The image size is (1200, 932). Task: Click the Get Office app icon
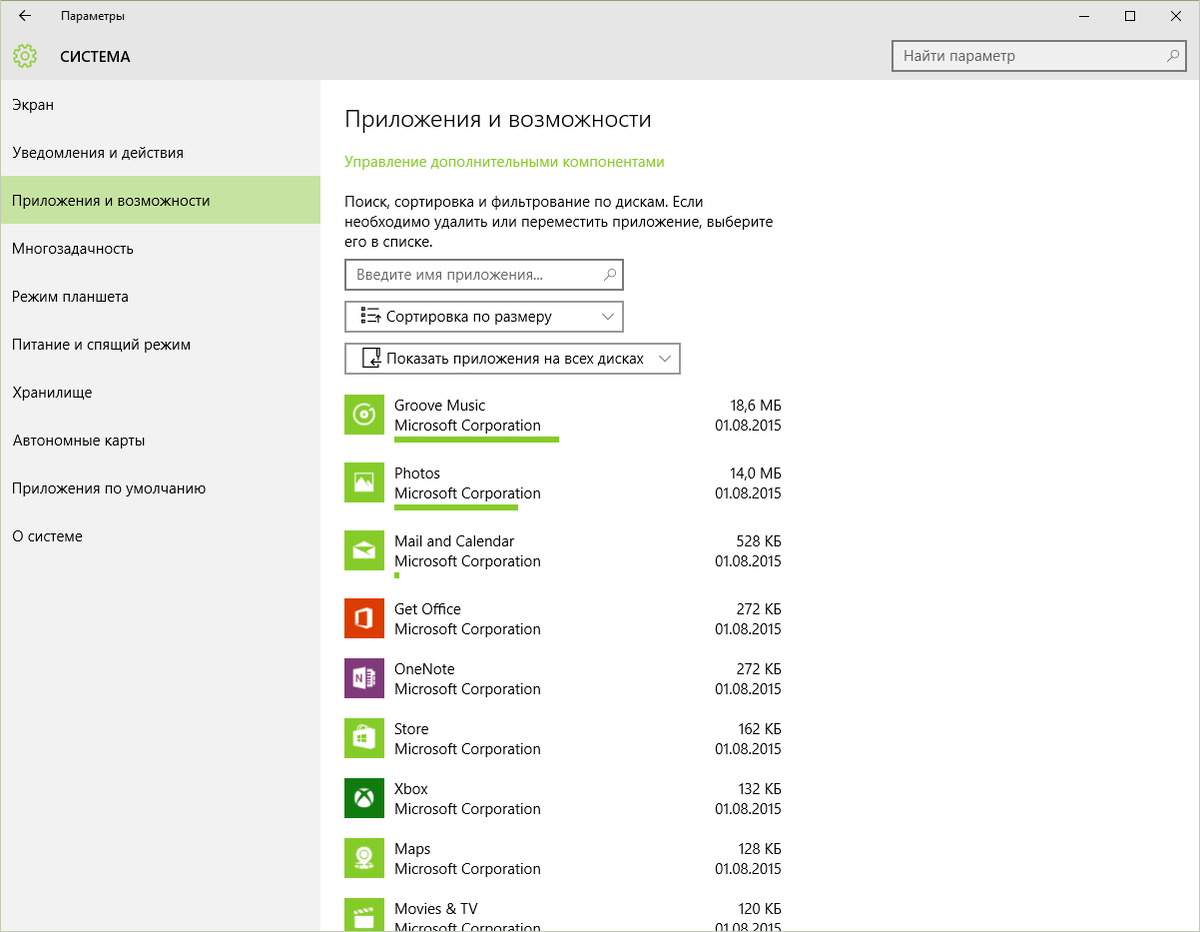click(x=364, y=618)
